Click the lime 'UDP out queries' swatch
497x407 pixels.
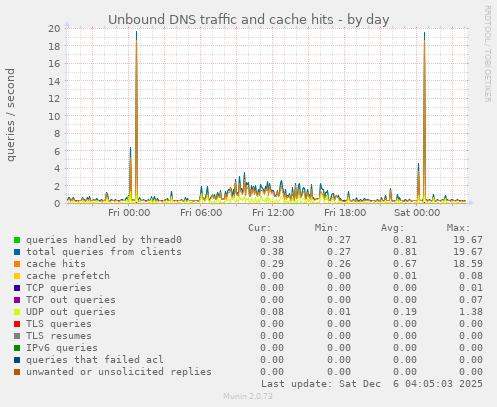click(17, 312)
